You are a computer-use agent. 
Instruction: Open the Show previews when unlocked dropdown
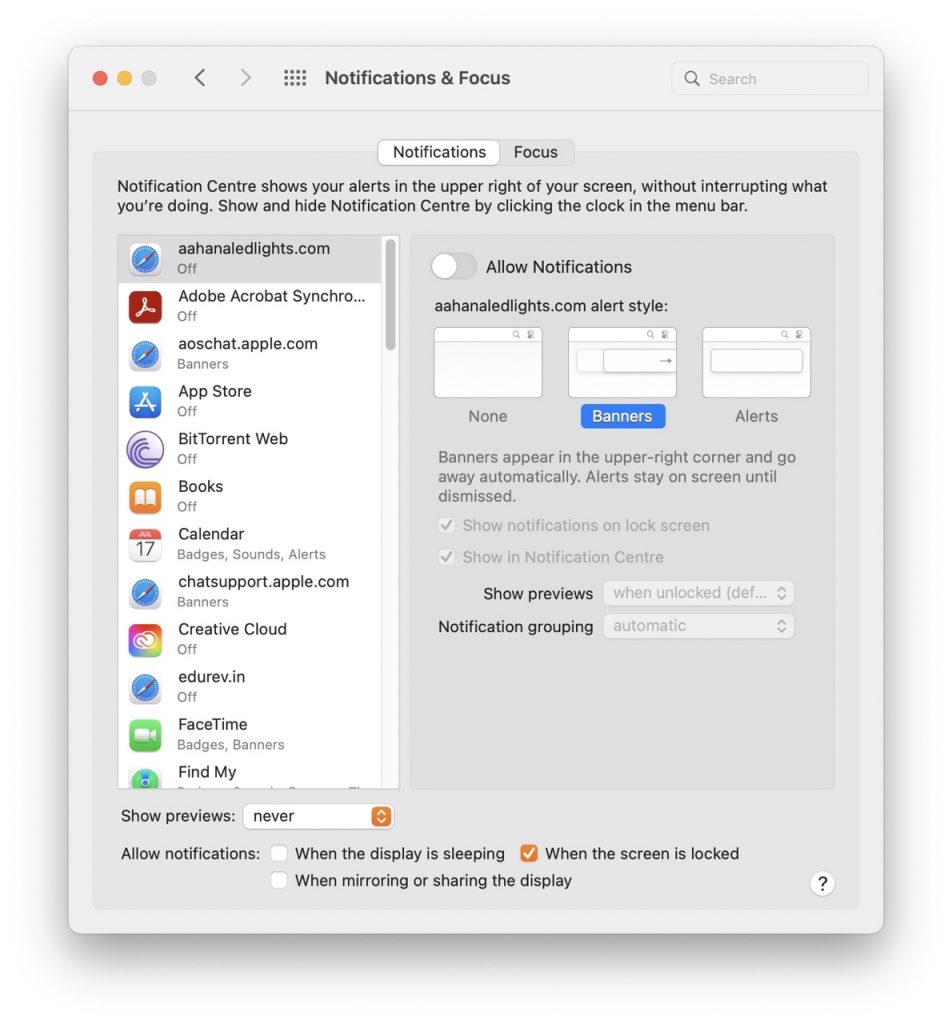click(698, 593)
